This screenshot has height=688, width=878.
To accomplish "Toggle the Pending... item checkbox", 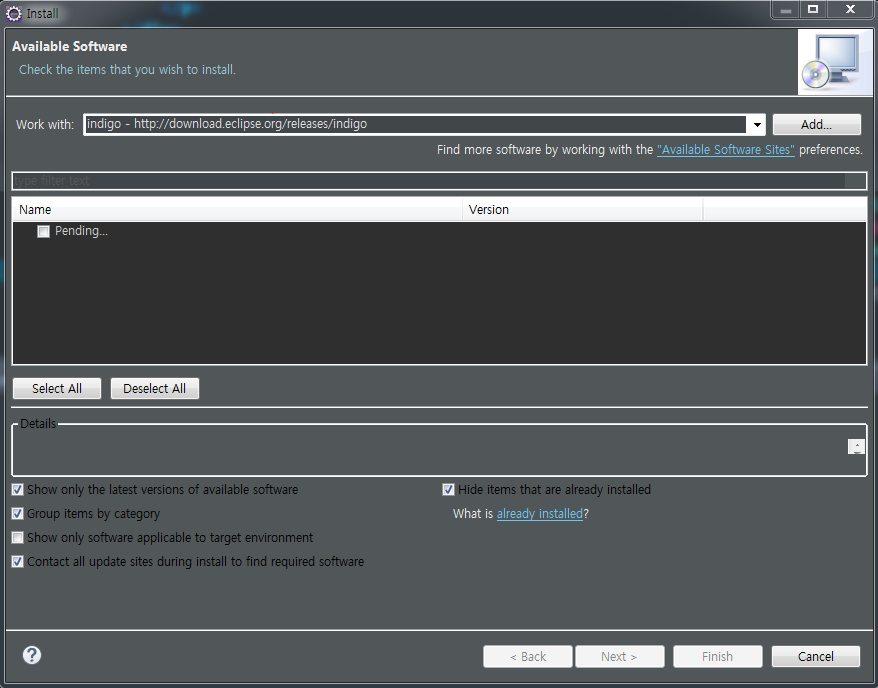I will (43, 231).
